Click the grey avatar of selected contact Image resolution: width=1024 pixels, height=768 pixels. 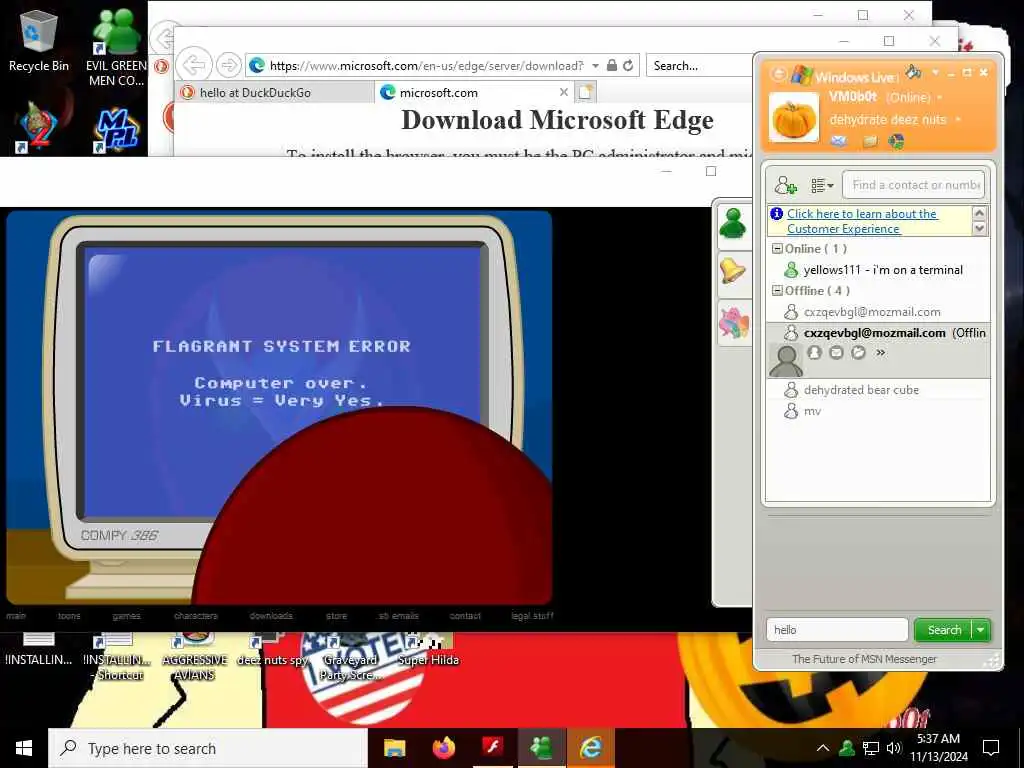click(786, 360)
